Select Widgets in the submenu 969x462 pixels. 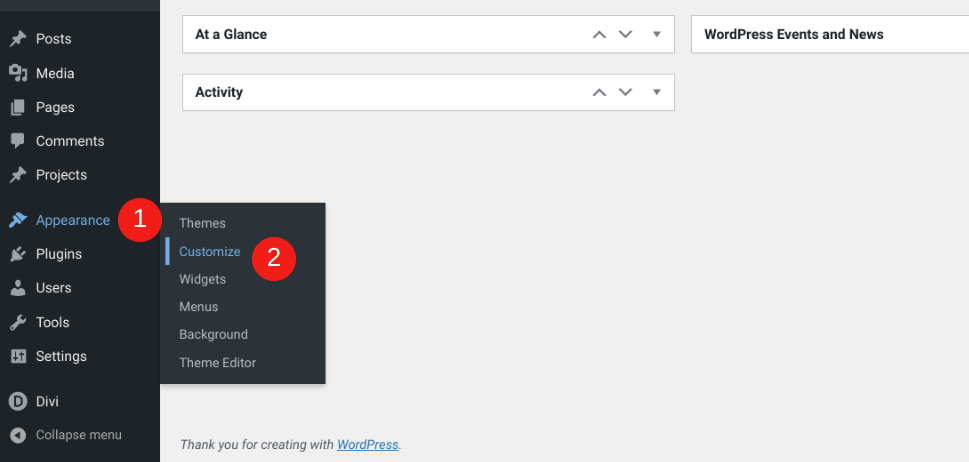[x=202, y=279]
